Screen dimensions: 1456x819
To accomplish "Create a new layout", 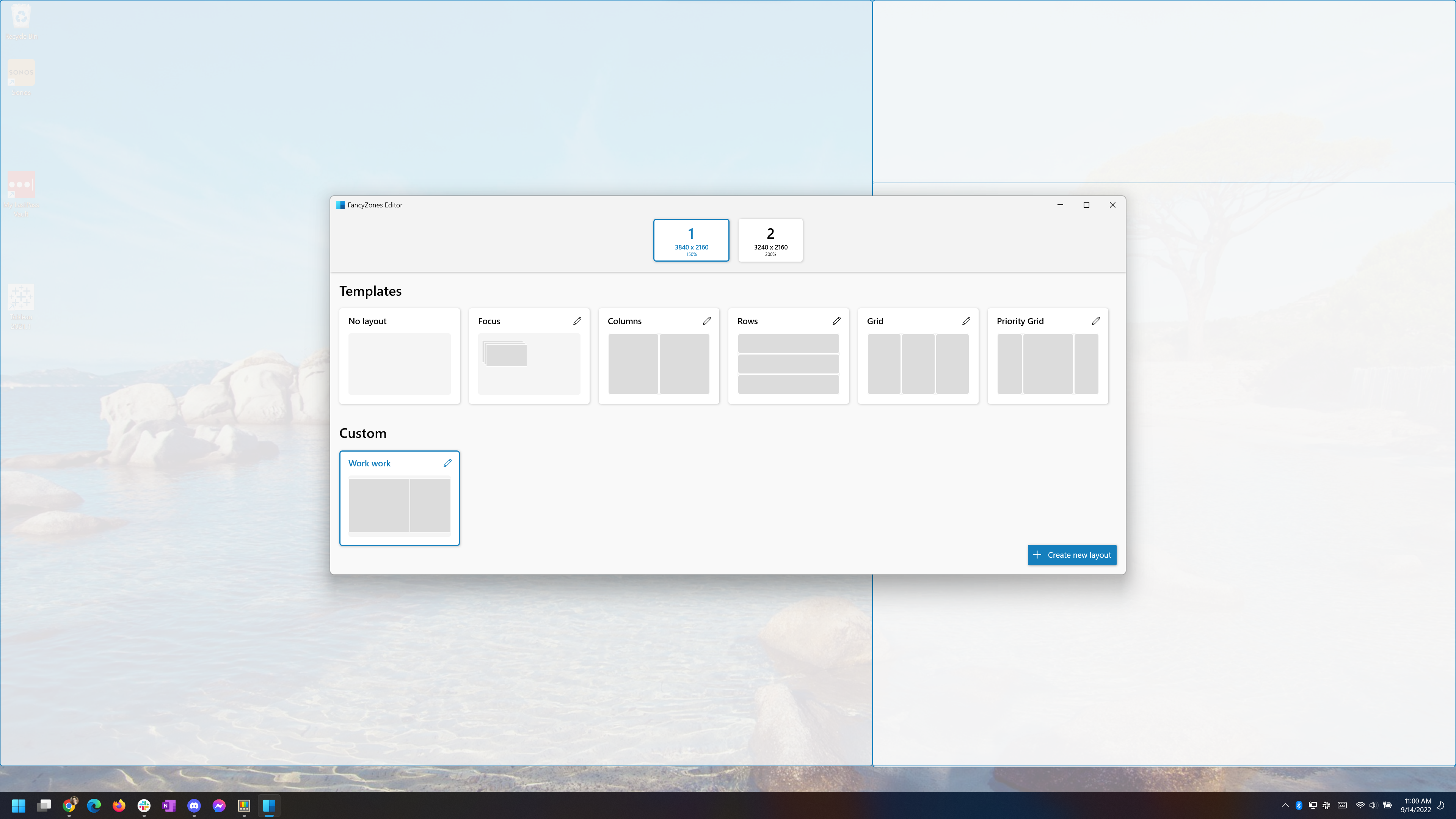I will tap(1072, 555).
